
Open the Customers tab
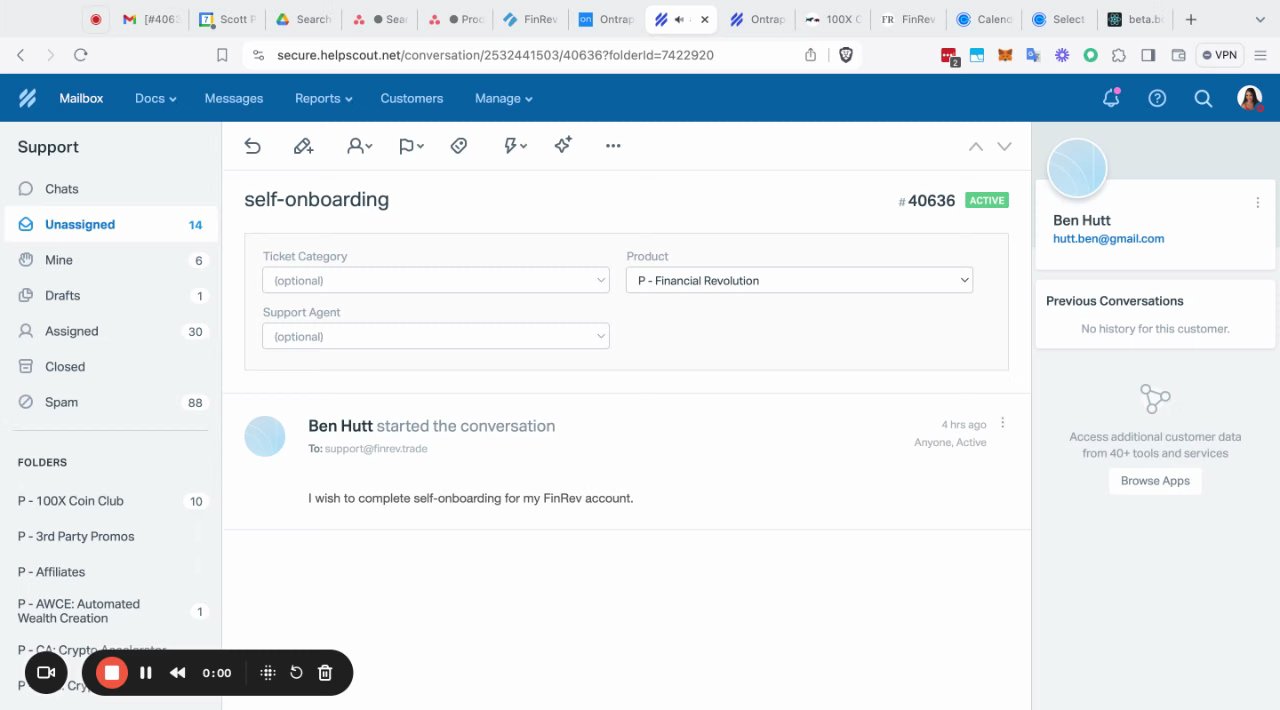click(x=412, y=98)
